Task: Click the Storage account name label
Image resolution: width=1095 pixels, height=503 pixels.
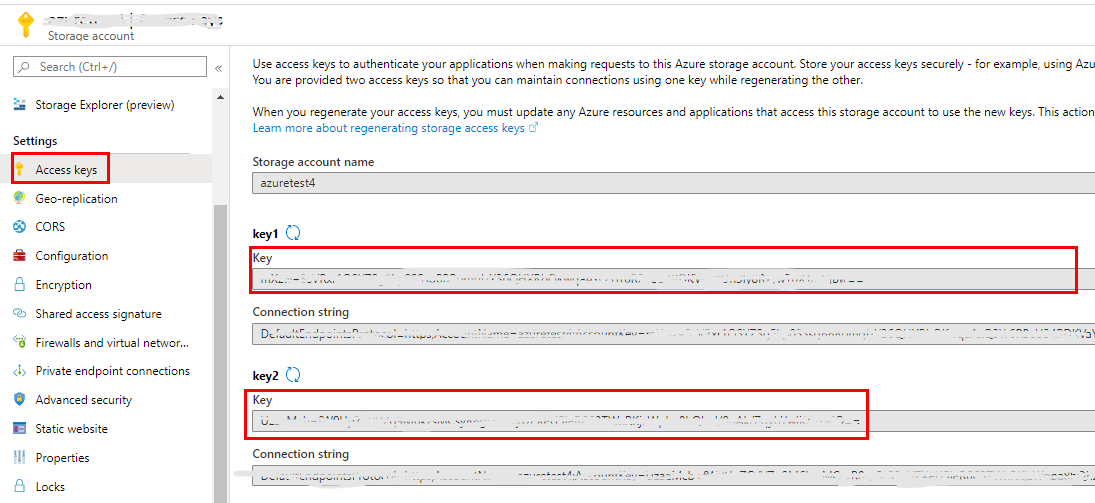Action: [313, 161]
